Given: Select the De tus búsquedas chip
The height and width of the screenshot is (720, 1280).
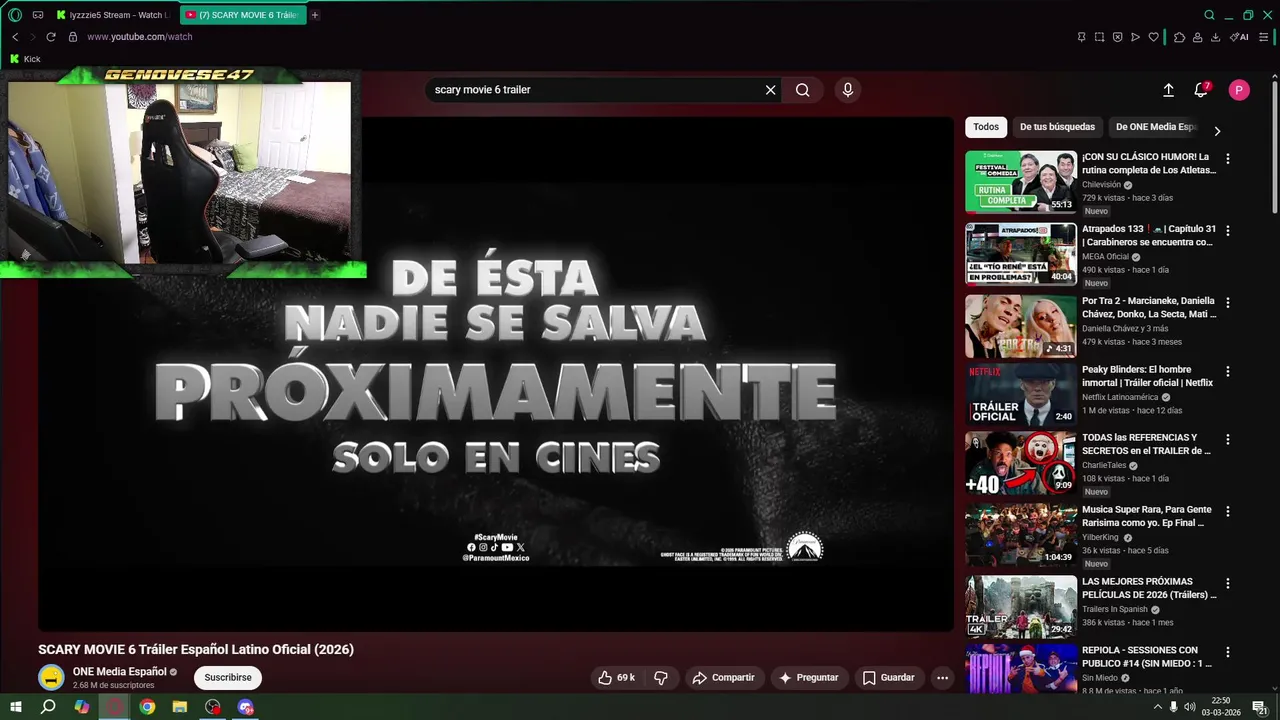Looking at the screenshot, I should point(1057,127).
